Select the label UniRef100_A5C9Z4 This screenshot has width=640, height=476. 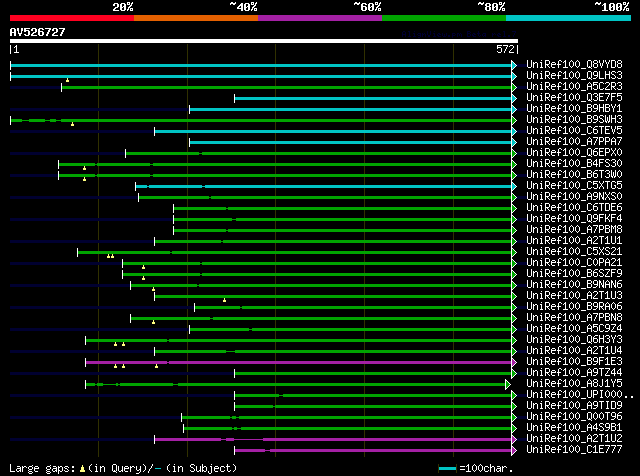click(574, 329)
